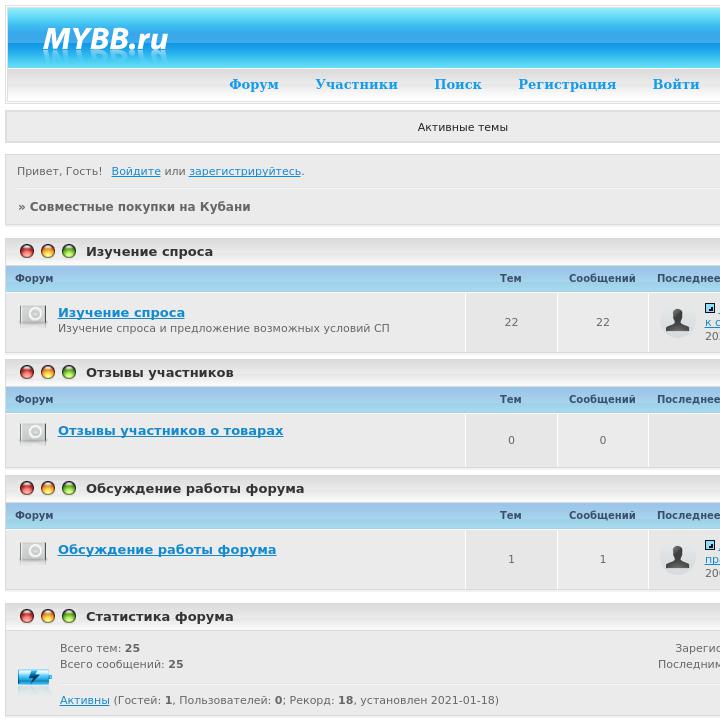The height and width of the screenshot is (720, 720).
Task: Click orange circle in Статистика форума header
Action: (x=48, y=616)
